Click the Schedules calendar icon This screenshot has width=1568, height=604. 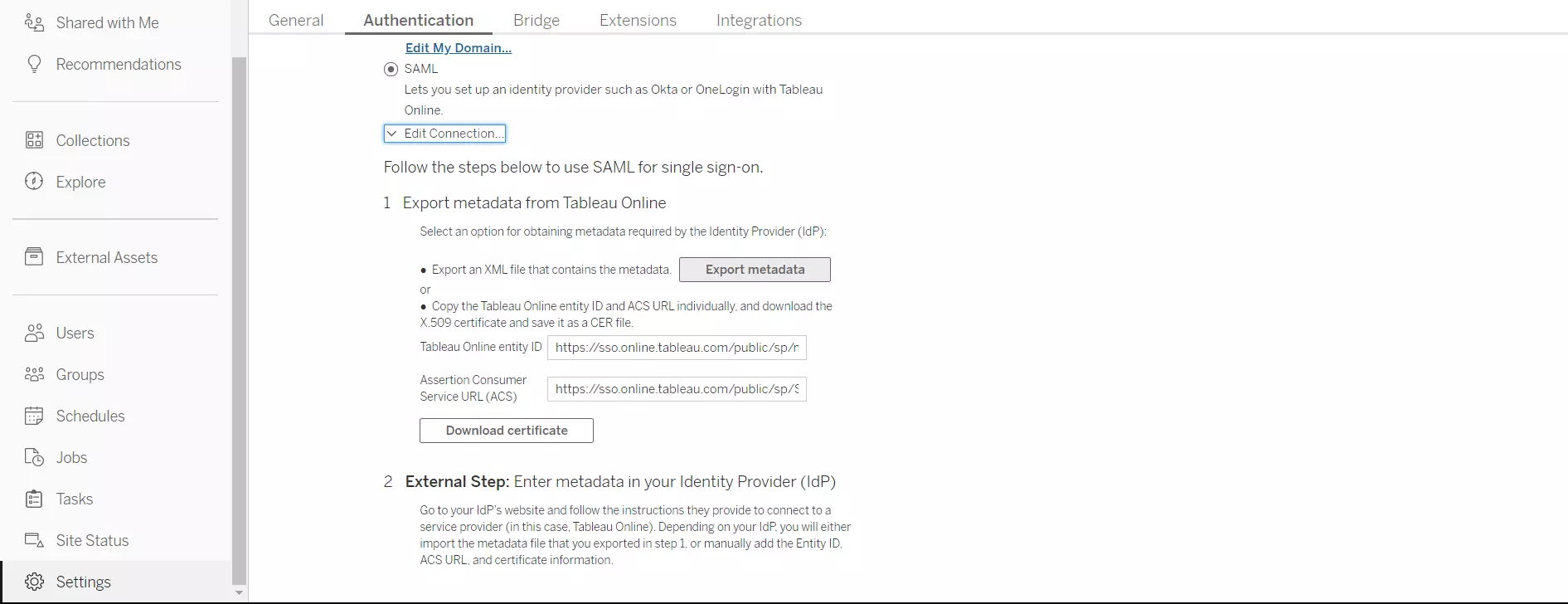pyautogui.click(x=34, y=416)
